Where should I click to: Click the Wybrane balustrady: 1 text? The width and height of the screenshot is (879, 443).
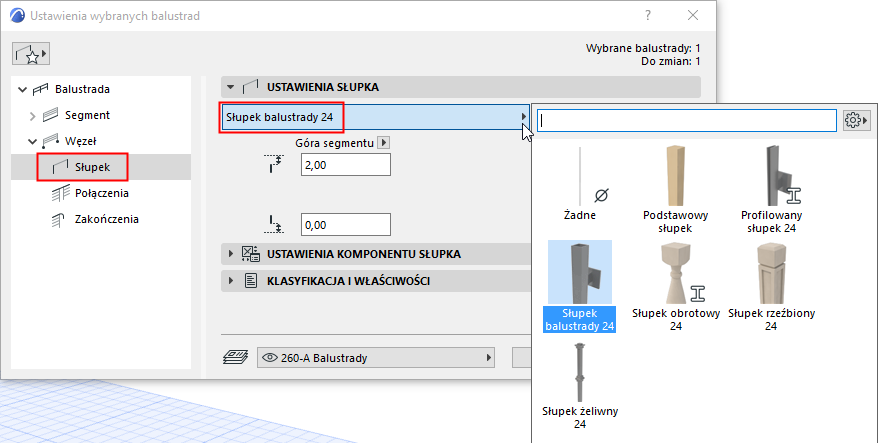[x=643, y=48]
